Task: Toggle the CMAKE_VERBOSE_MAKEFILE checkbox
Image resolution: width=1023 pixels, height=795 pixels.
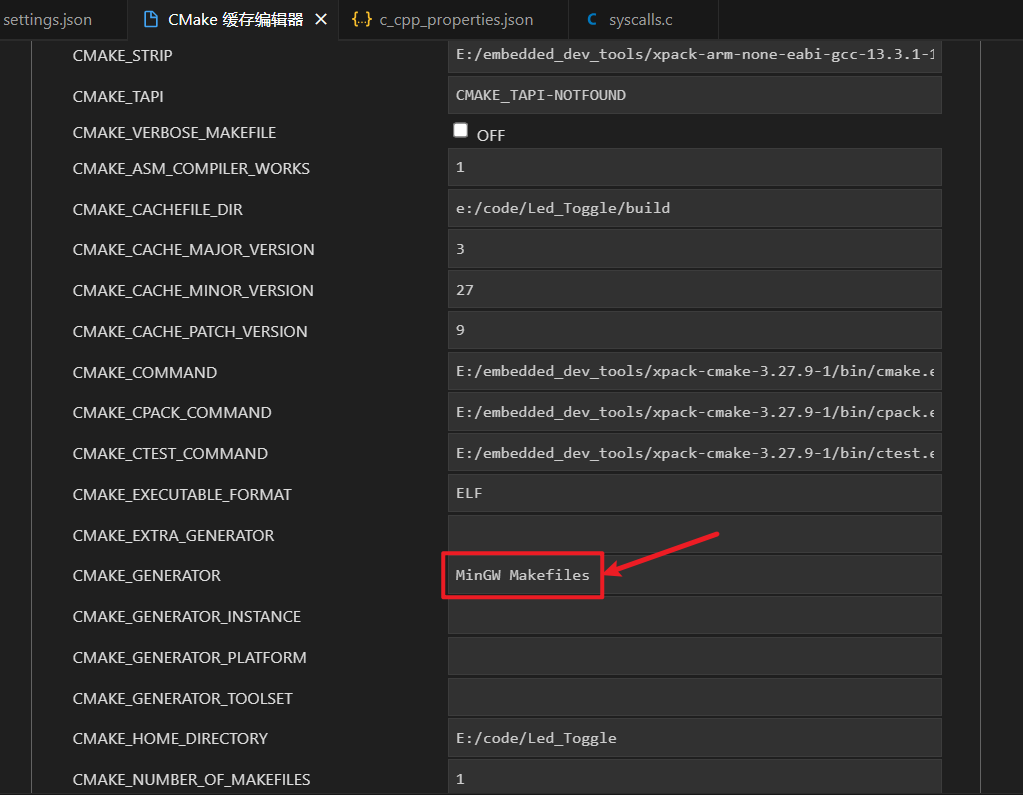Action: coord(461,130)
